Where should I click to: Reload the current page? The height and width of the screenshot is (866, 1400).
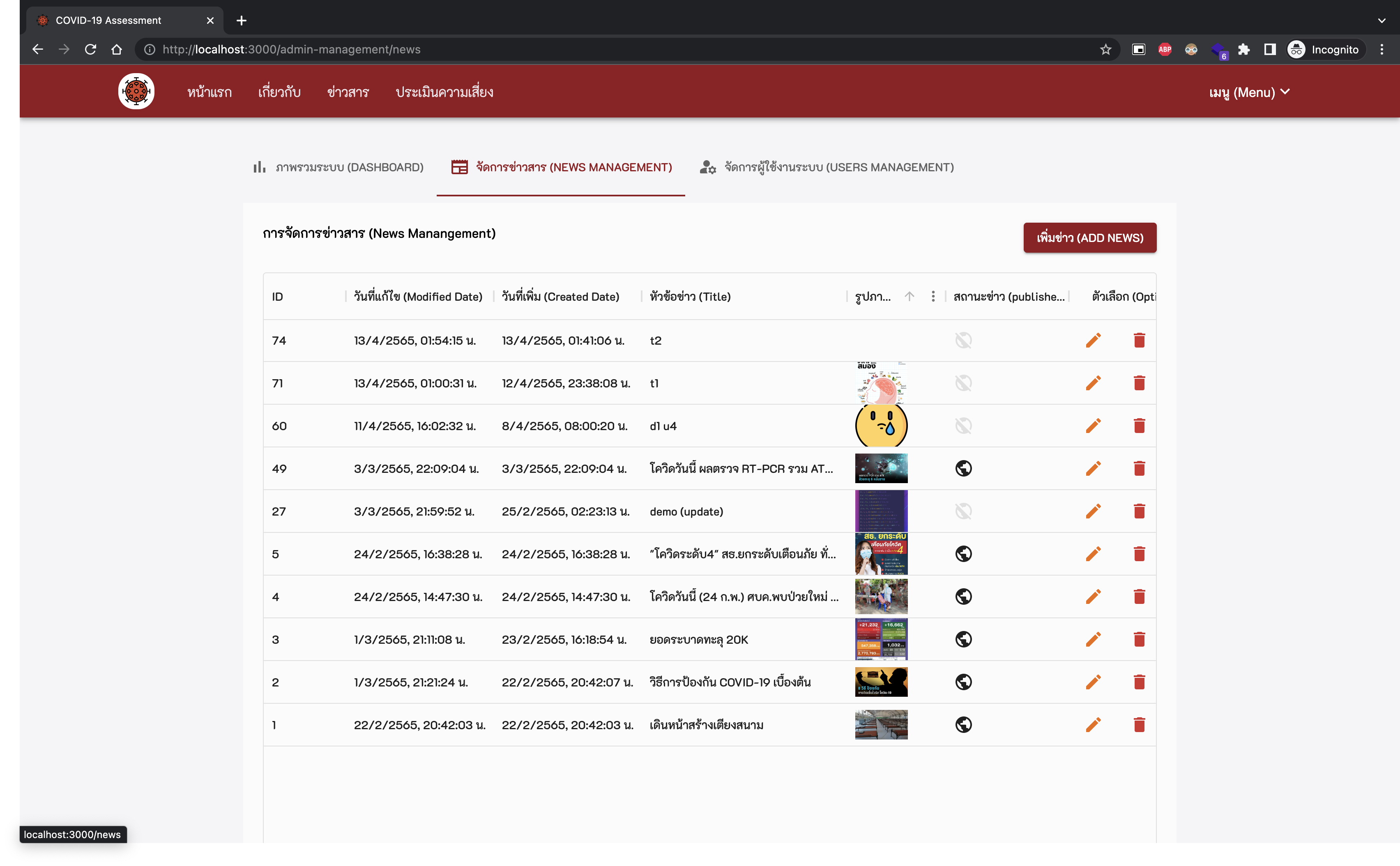(90, 49)
